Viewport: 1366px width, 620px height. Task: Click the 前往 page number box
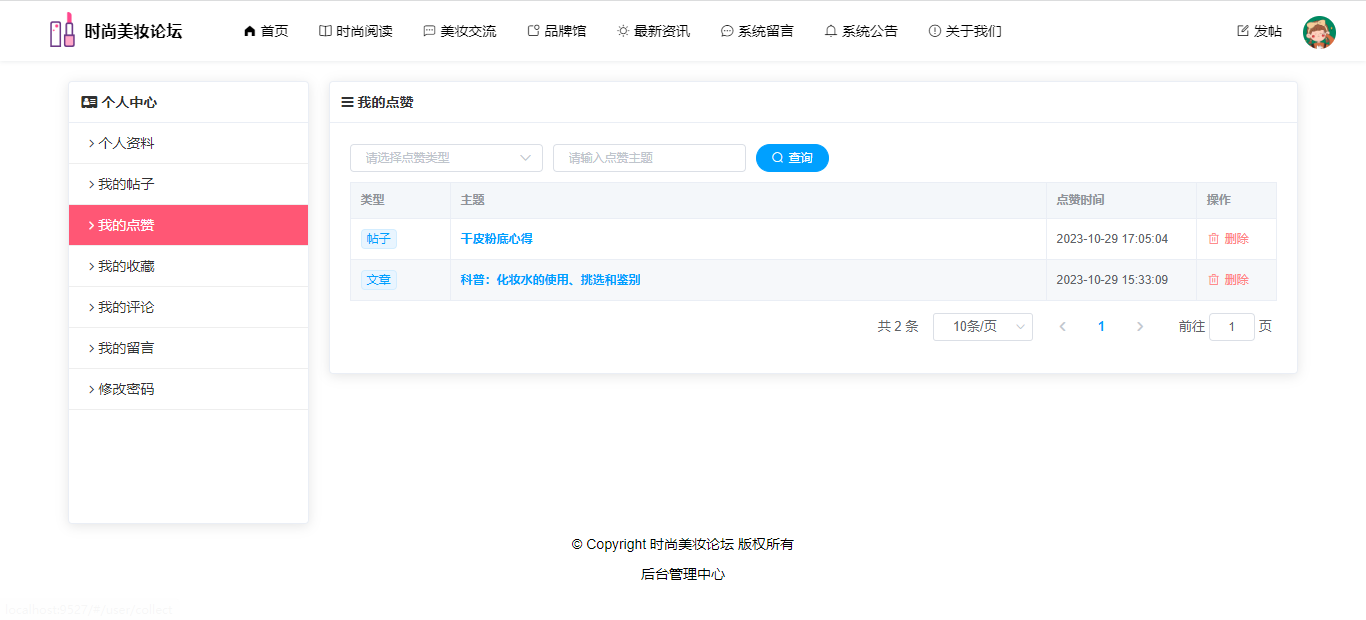pyautogui.click(x=1231, y=327)
